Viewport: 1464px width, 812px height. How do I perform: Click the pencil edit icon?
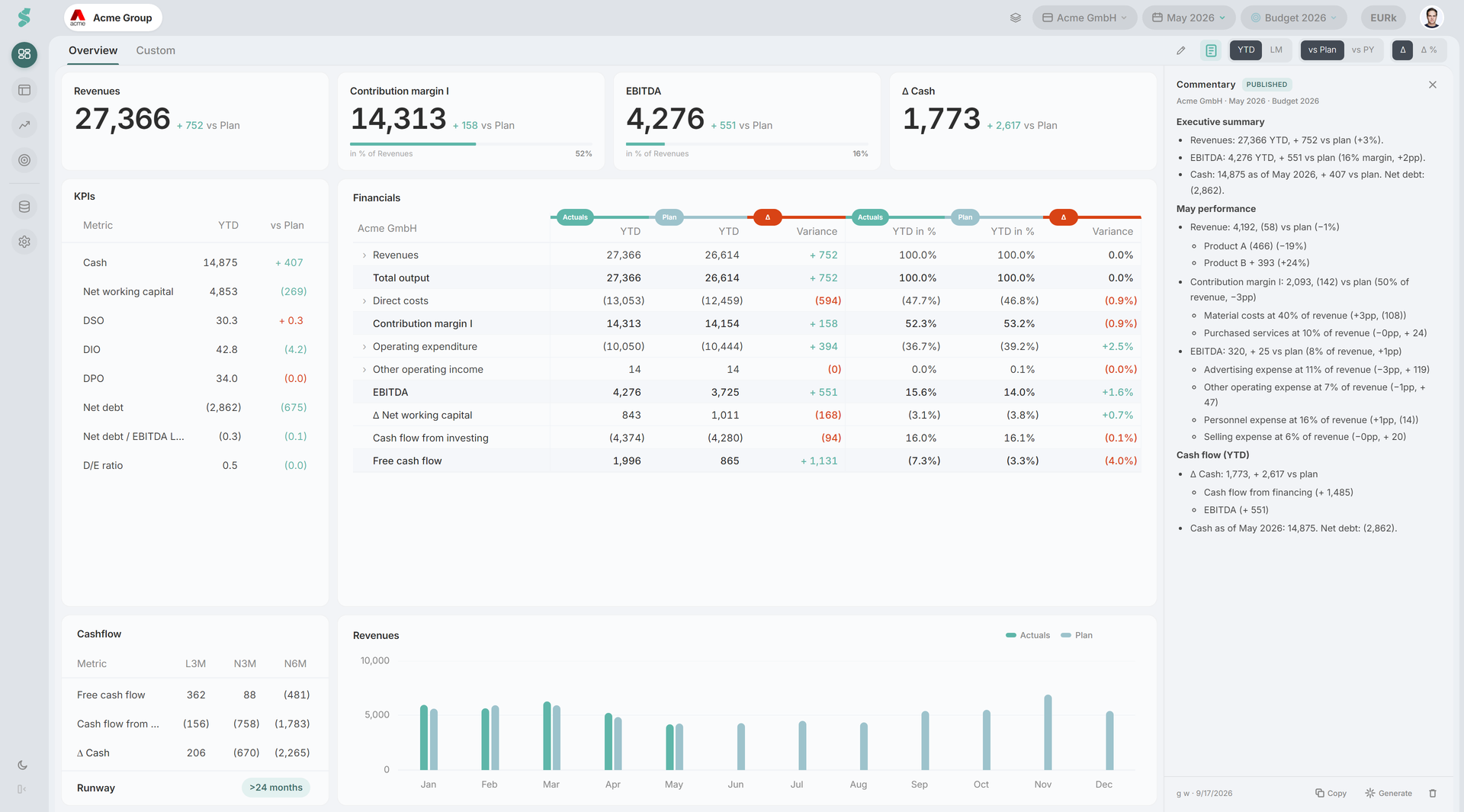tap(1181, 50)
